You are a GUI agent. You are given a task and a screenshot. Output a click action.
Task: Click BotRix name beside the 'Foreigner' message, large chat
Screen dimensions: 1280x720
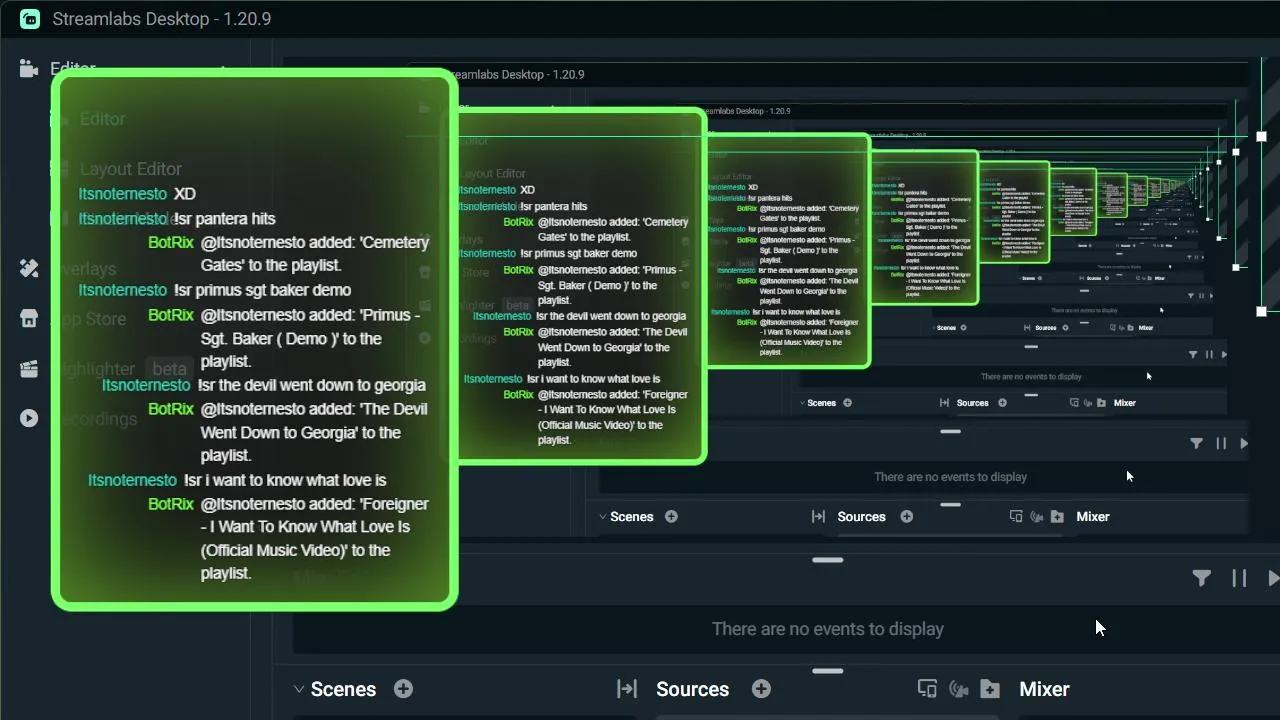click(x=170, y=504)
